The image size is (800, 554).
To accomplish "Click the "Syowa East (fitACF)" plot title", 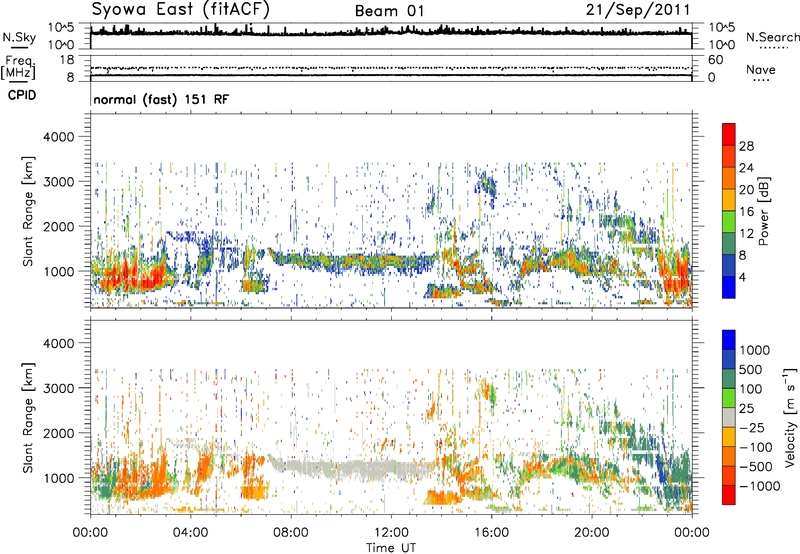I will 180,10.
